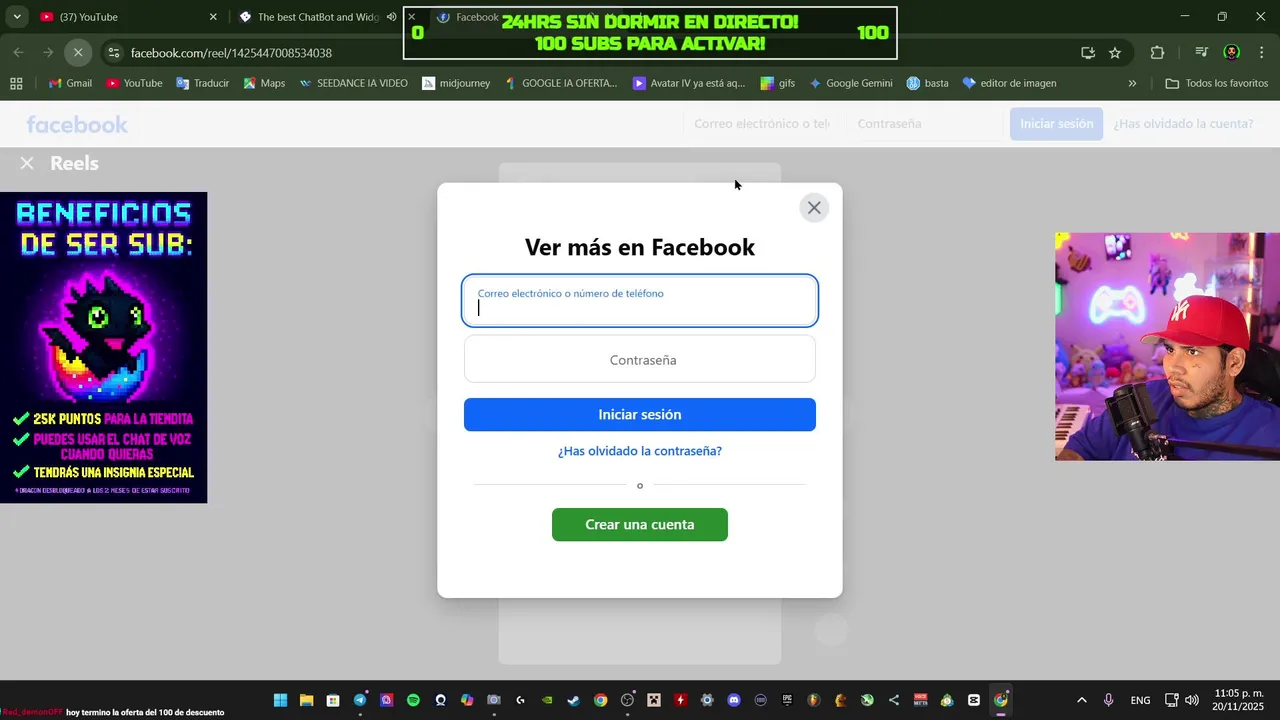Open the tab search dropdown arrow
The image size is (1280, 720).
[16, 17]
